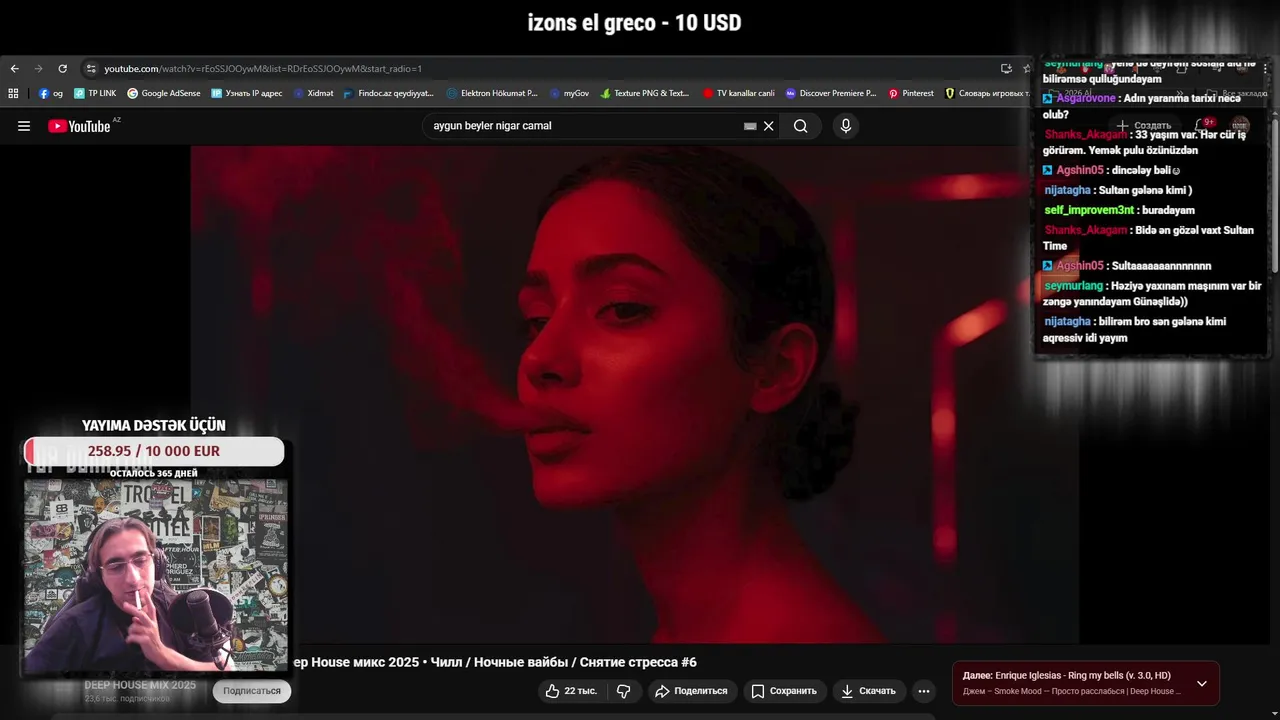Screen dimensions: 1280x720
Task: Click chat message from self_improvem3nt
Action: point(1119,210)
